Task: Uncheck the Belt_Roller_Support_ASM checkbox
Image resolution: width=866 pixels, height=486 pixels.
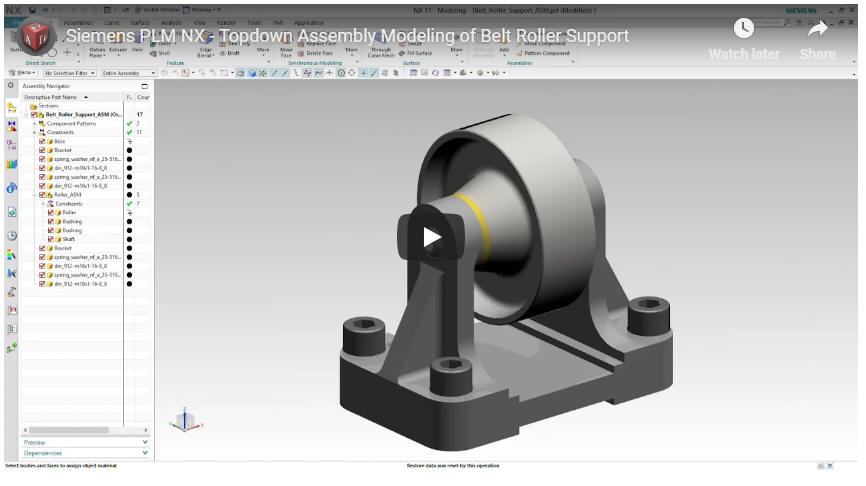Action: point(34,114)
